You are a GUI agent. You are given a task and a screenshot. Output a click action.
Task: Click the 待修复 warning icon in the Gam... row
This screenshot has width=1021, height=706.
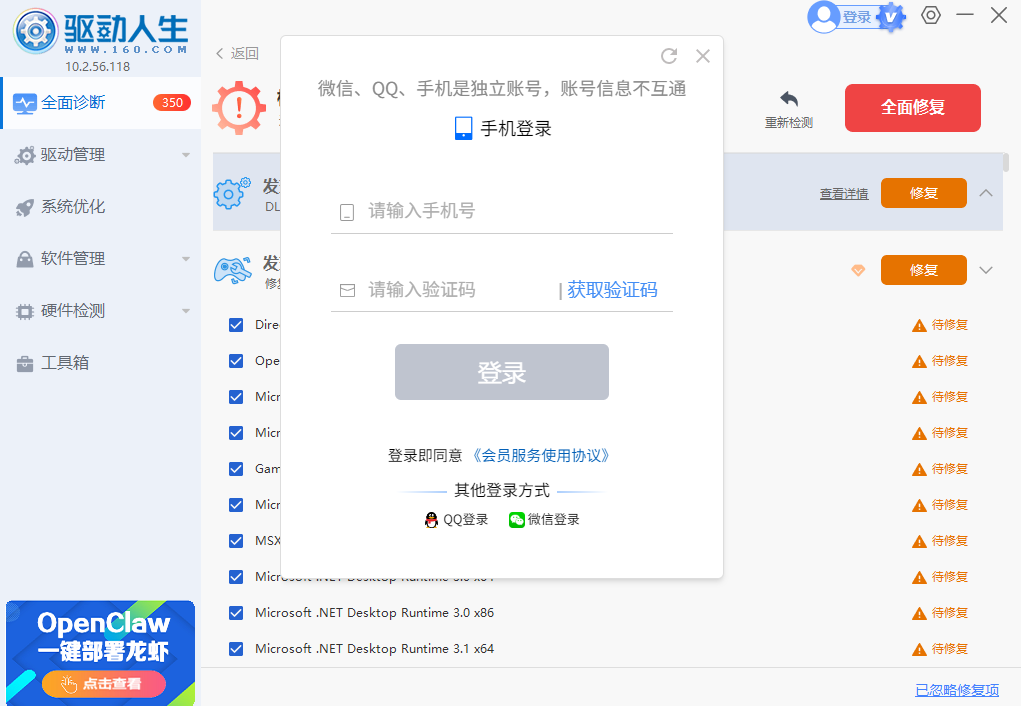(919, 470)
